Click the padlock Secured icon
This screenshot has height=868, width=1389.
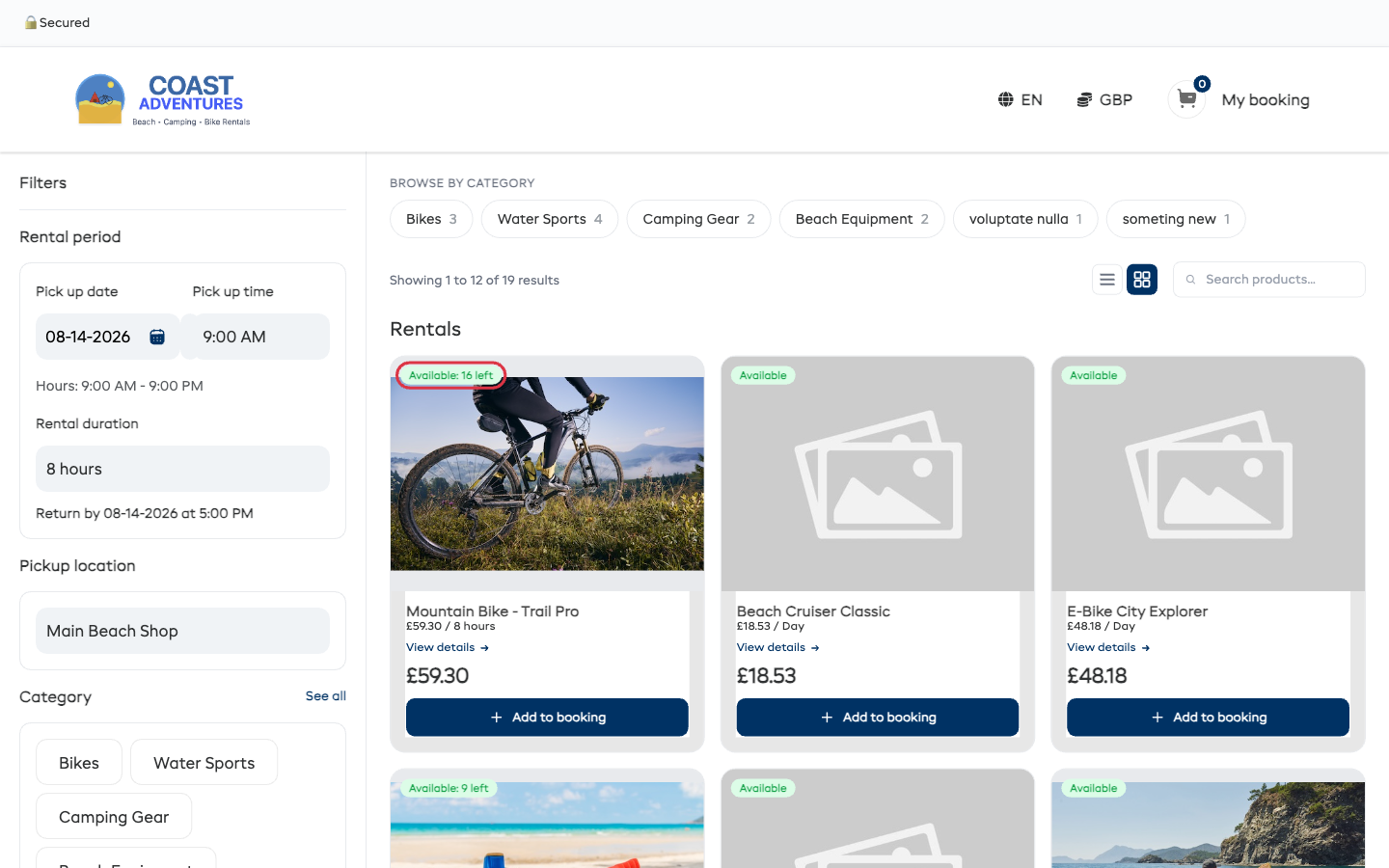[x=31, y=22]
